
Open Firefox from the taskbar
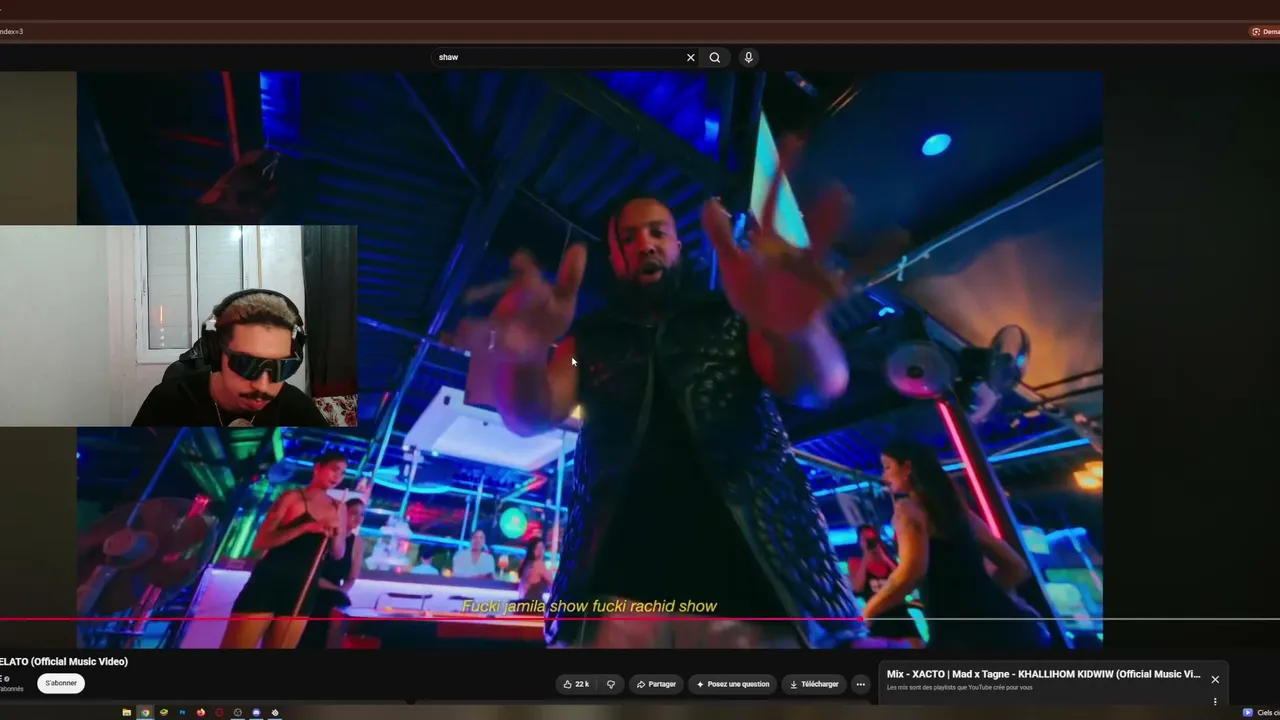pos(201,712)
